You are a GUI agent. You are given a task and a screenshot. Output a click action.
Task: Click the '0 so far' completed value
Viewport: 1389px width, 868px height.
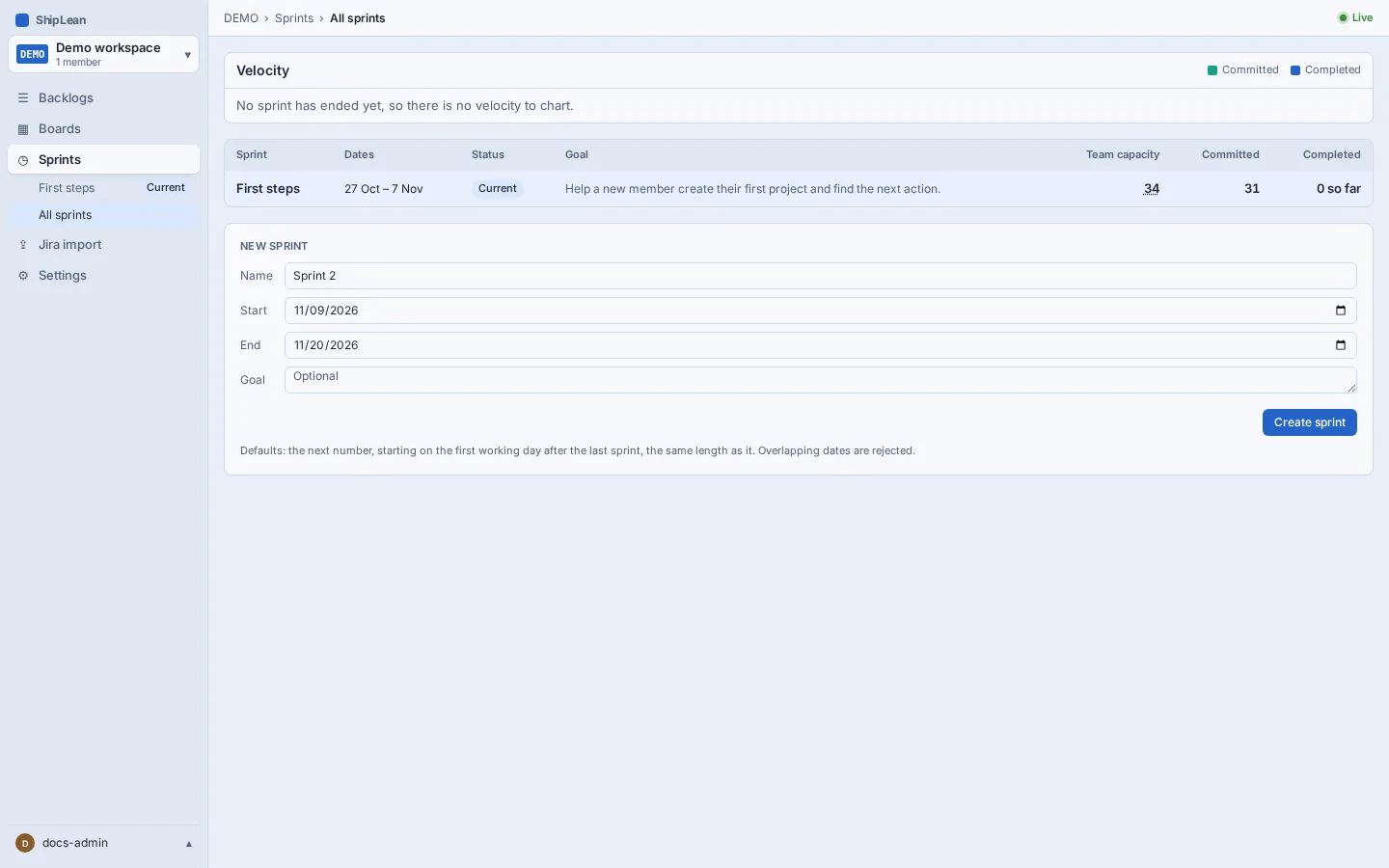coord(1339,189)
